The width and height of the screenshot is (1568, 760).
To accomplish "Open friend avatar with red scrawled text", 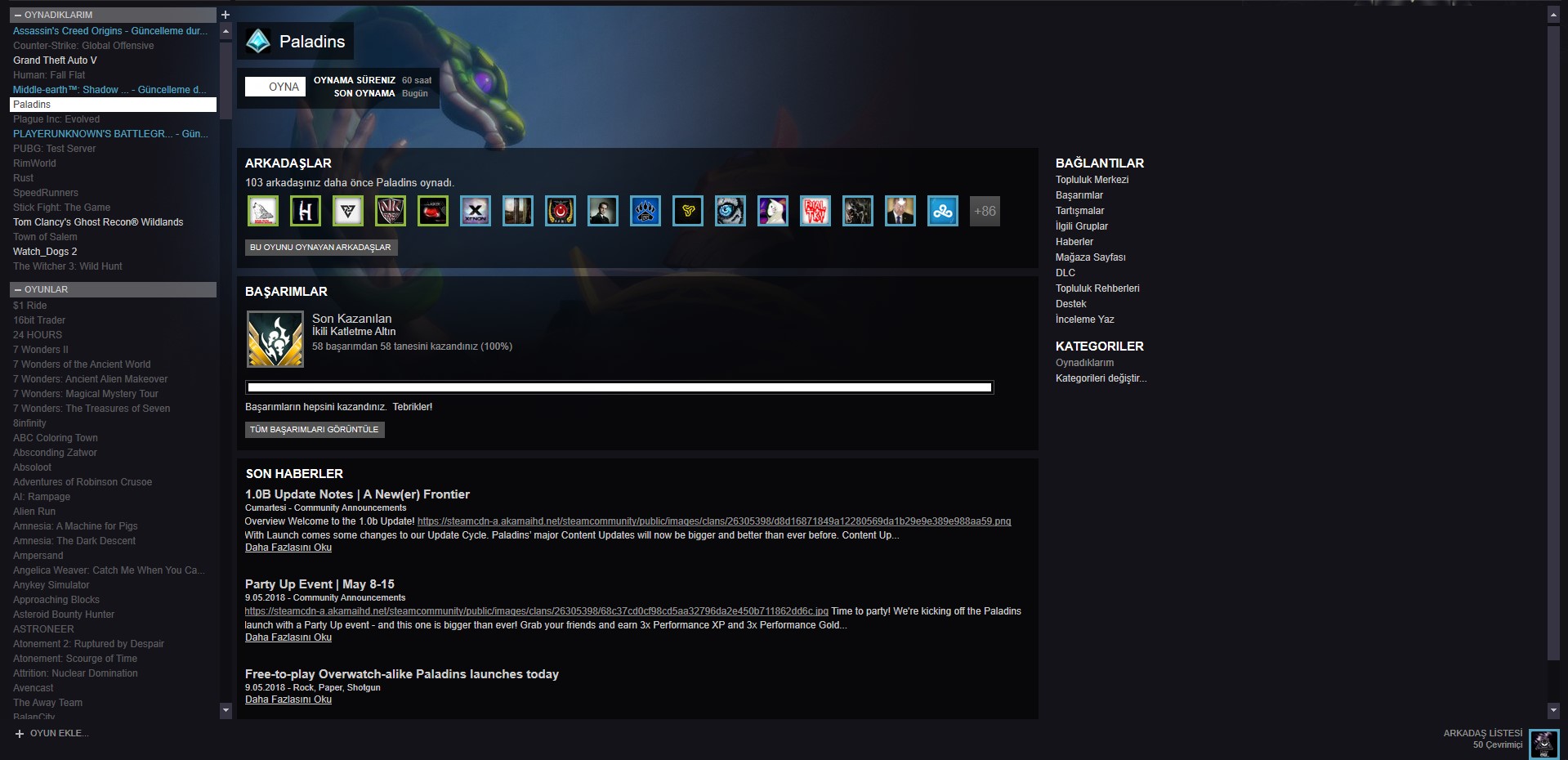I will click(x=815, y=211).
